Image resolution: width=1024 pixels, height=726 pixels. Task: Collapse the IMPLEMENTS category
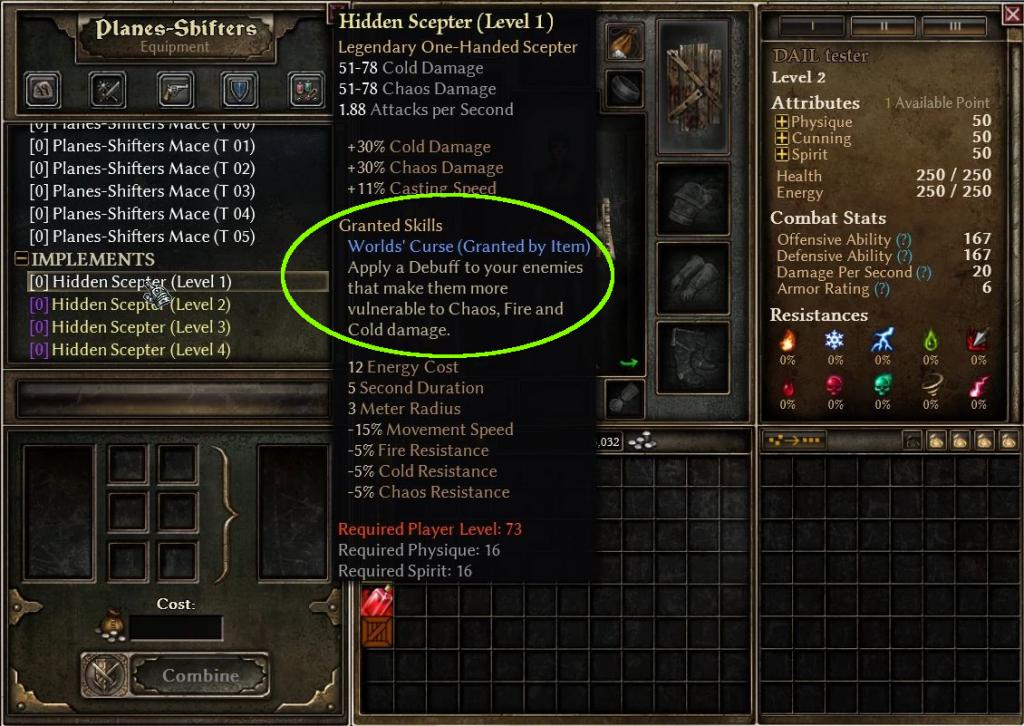(x=21, y=259)
